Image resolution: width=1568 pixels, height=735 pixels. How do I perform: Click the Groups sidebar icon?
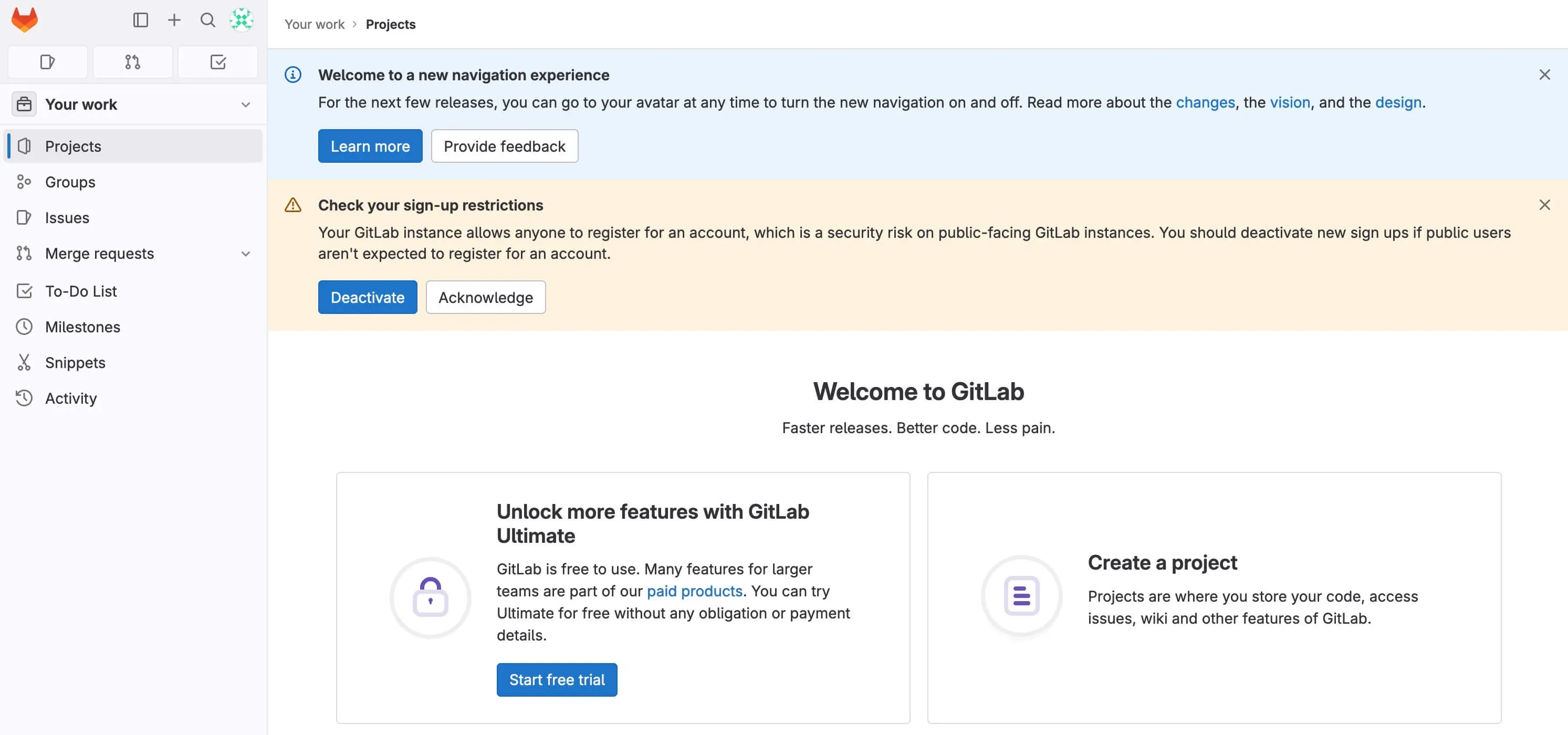point(24,181)
